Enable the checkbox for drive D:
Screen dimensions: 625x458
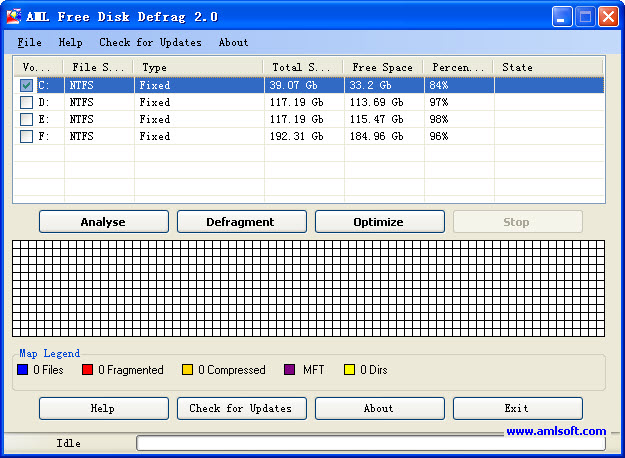[x=26, y=103]
